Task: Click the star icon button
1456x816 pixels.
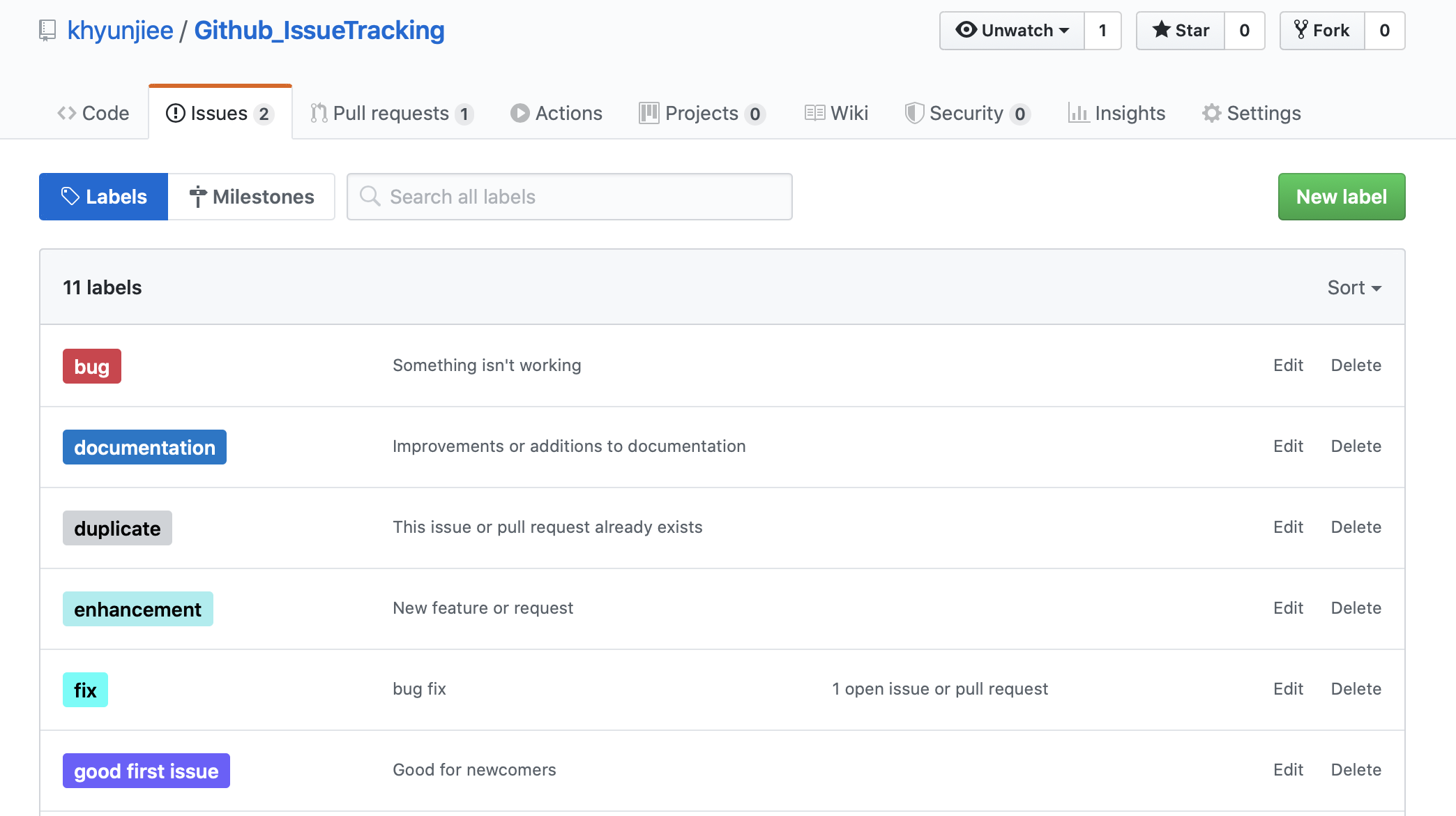Action: [1161, 30]
